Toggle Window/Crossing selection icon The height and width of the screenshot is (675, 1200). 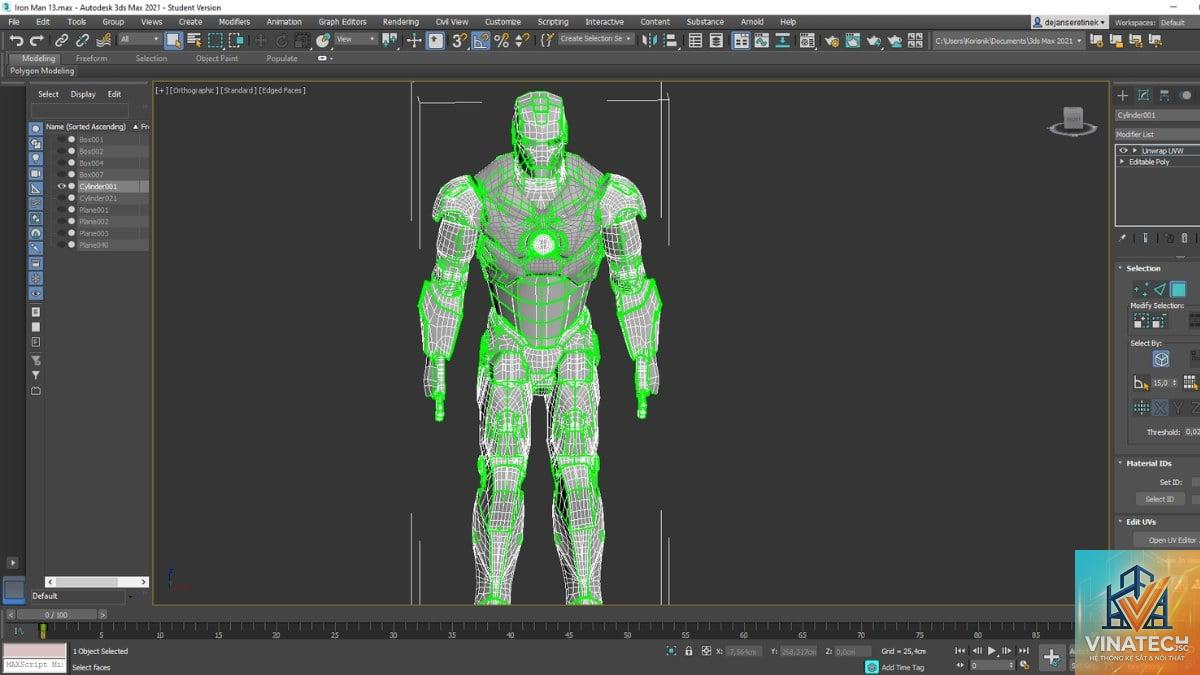coord(236,40)
